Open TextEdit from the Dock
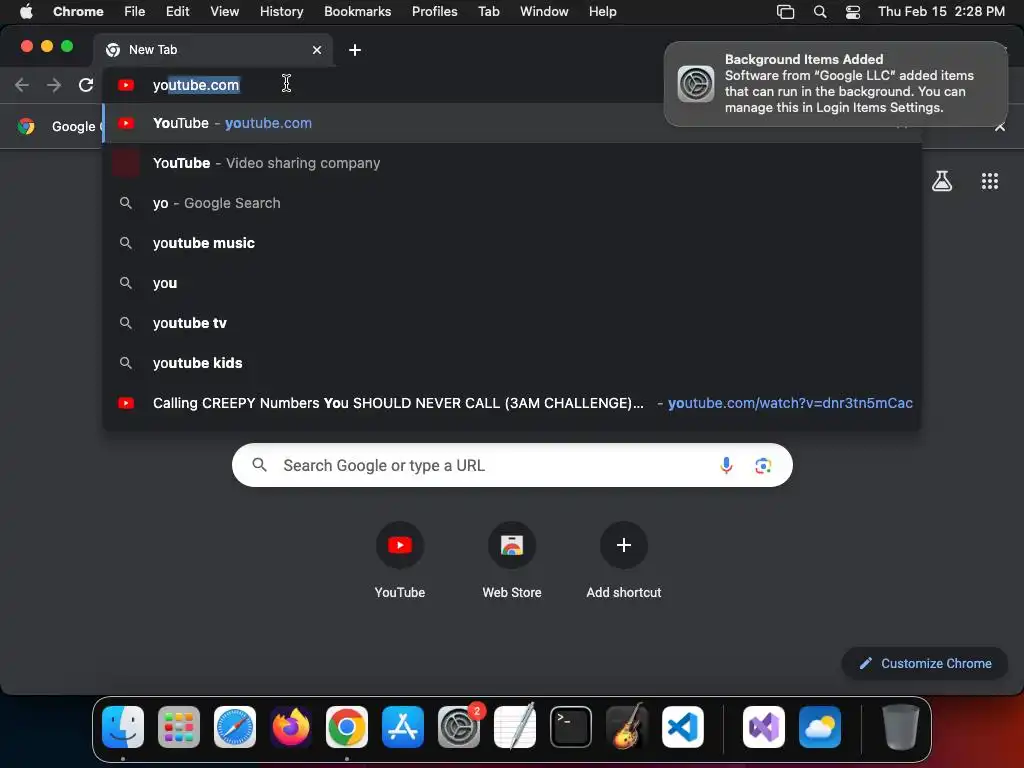The height and width of the screenshot is (768, 1024). 515,727
